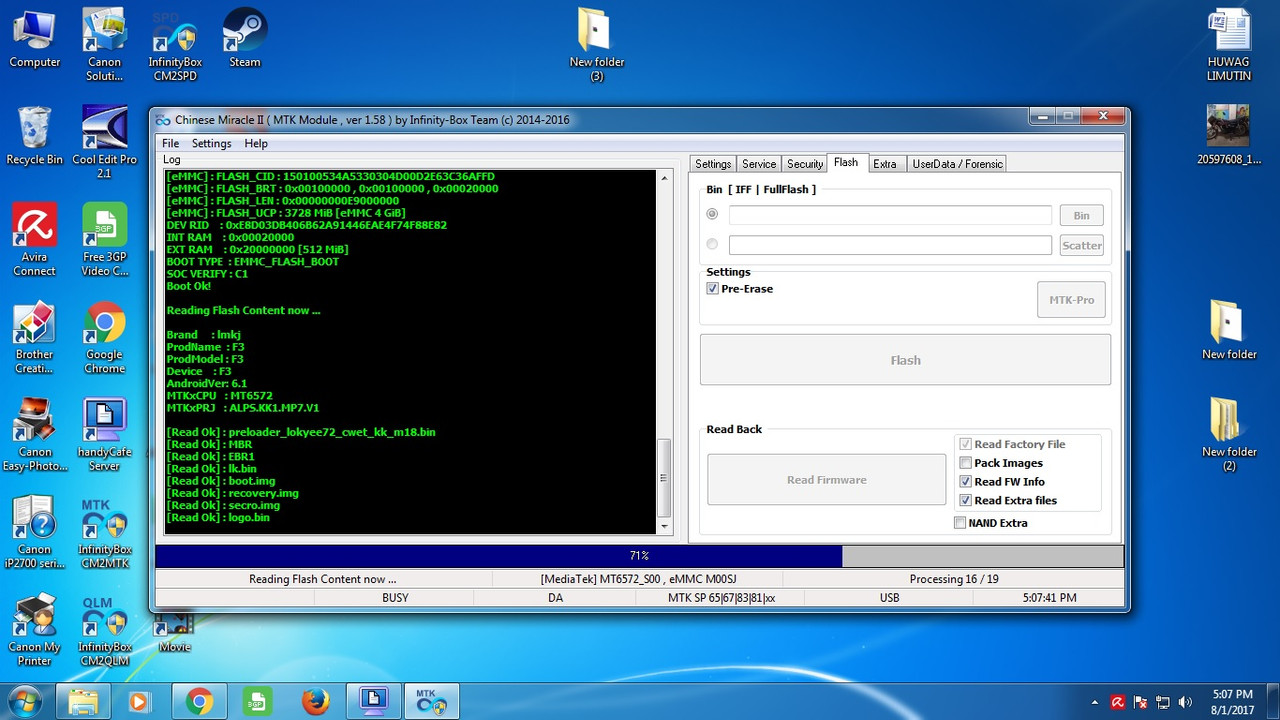This screenshot has width=1280, height=720.
Task: Open the volume control in the tray
Action: tap(1186, 702)
